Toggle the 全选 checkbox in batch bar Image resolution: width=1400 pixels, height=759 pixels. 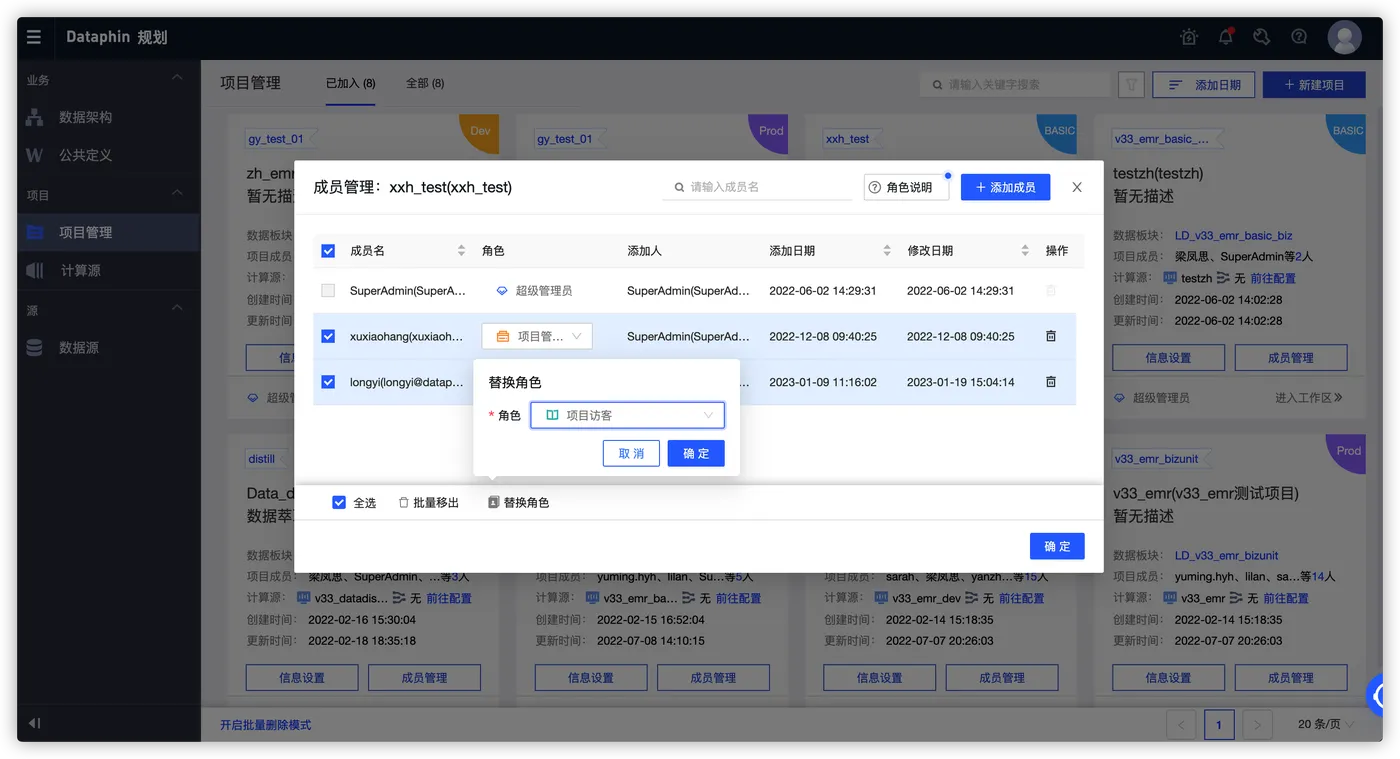tap(339, 502)
